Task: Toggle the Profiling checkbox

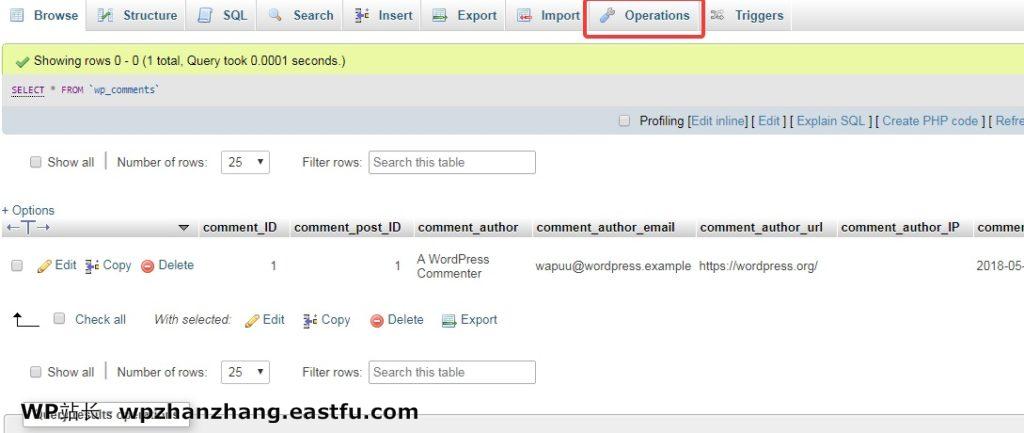Action: (624, 121)
